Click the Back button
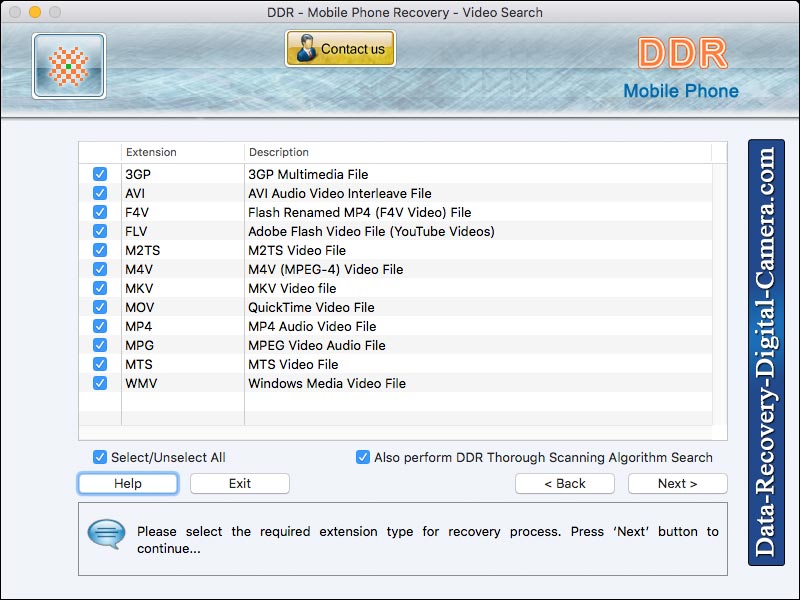Viewport: 800px width, 600px height. pyautogui.click(x=564, y=483)
